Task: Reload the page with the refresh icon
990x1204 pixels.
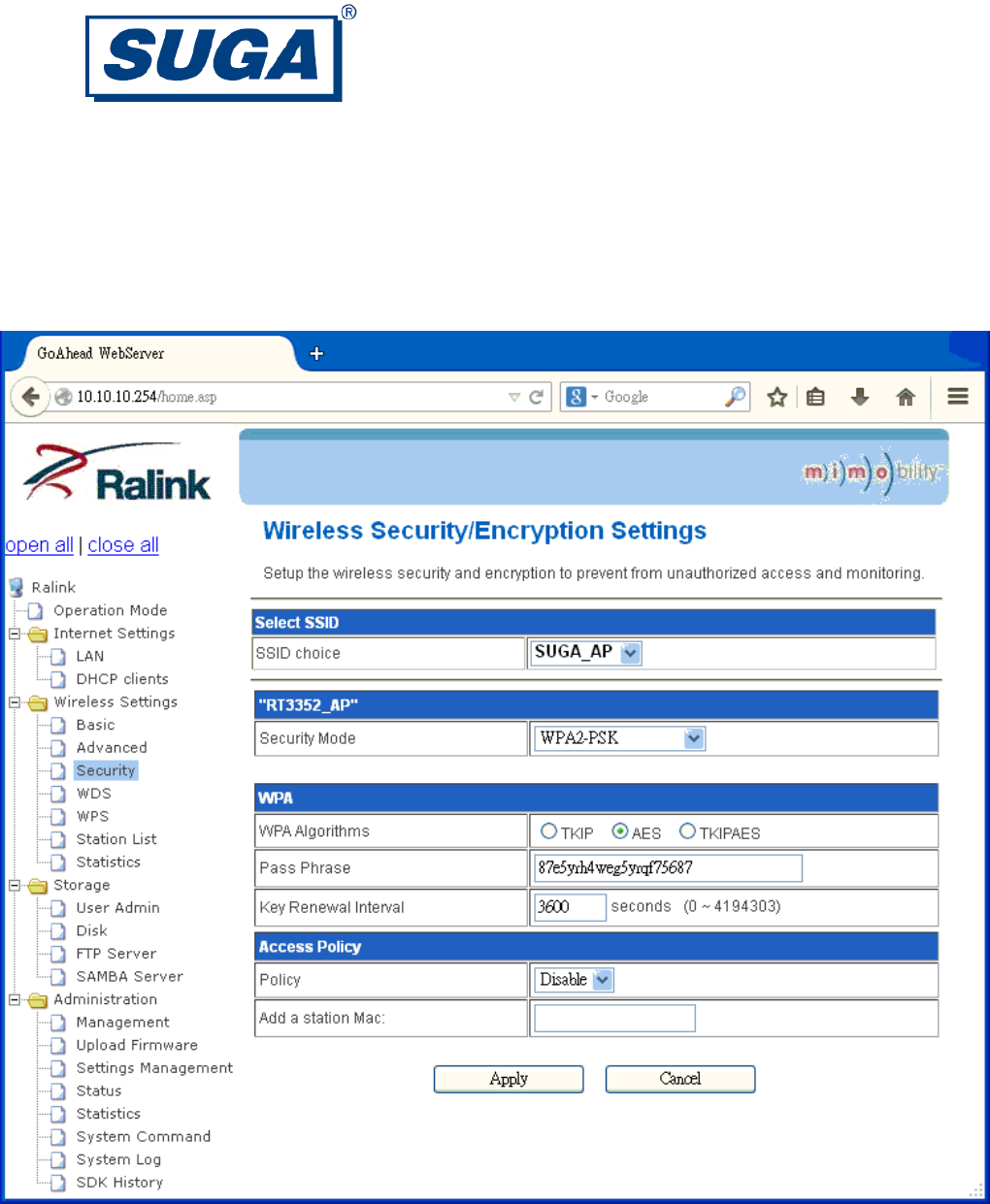Action: pyautogui.click(x=536, y=397)
